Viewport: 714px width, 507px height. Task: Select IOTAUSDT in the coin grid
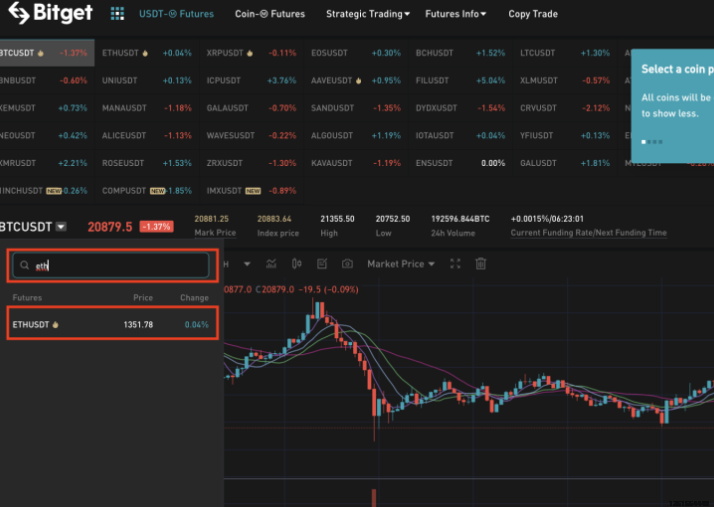[x=460, y=136]
